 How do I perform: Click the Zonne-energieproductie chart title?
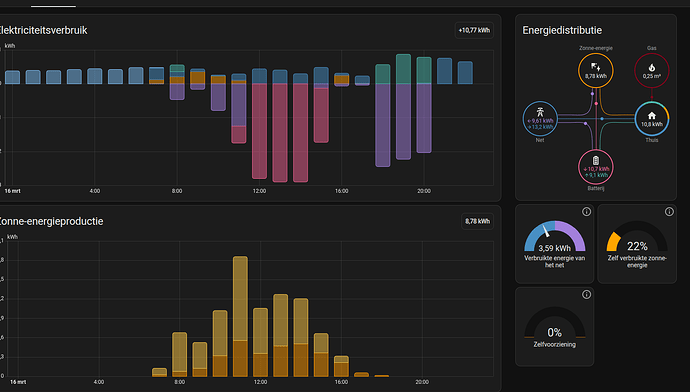coord(51,221)
